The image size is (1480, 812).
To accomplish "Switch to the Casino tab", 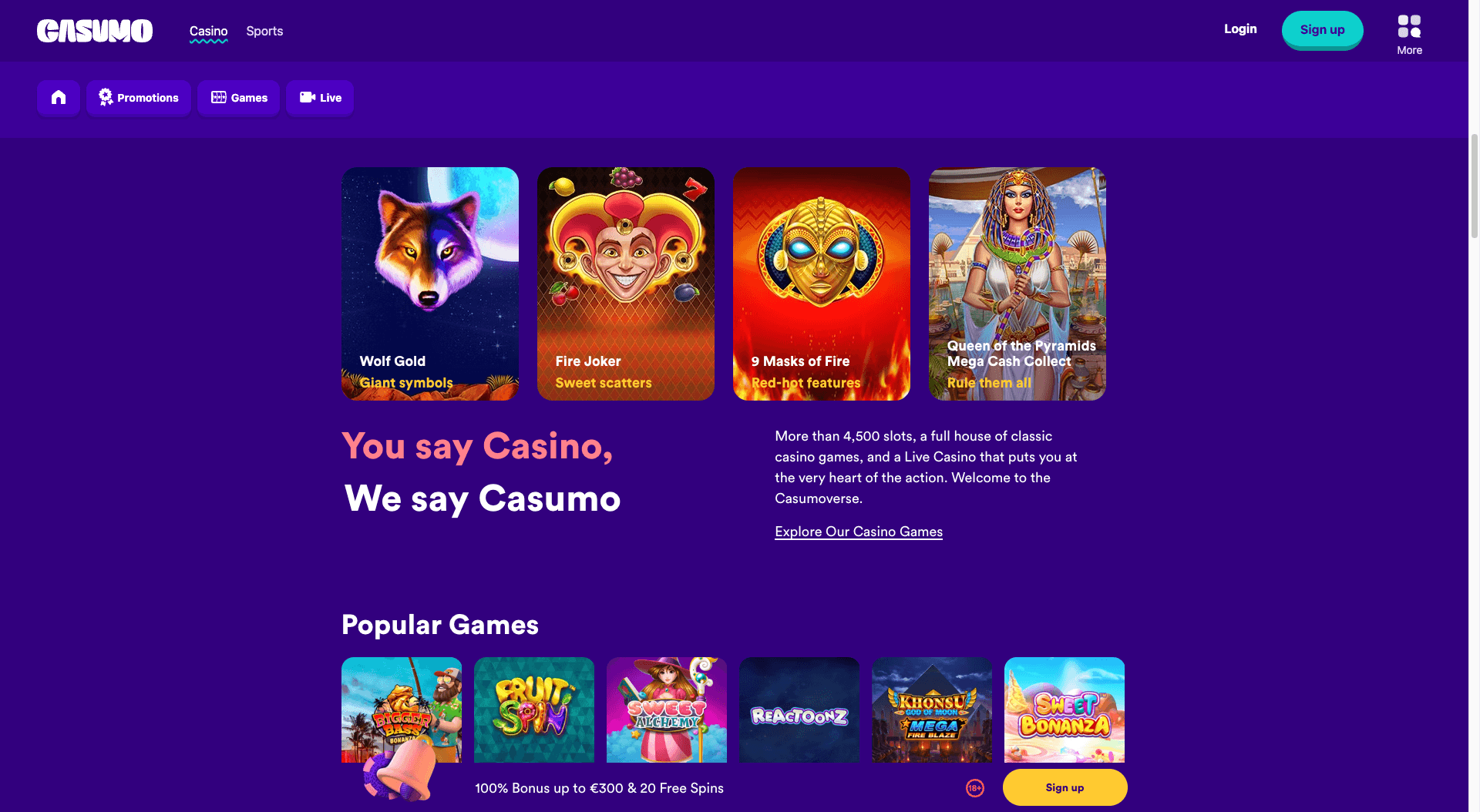I will point(208,32).
